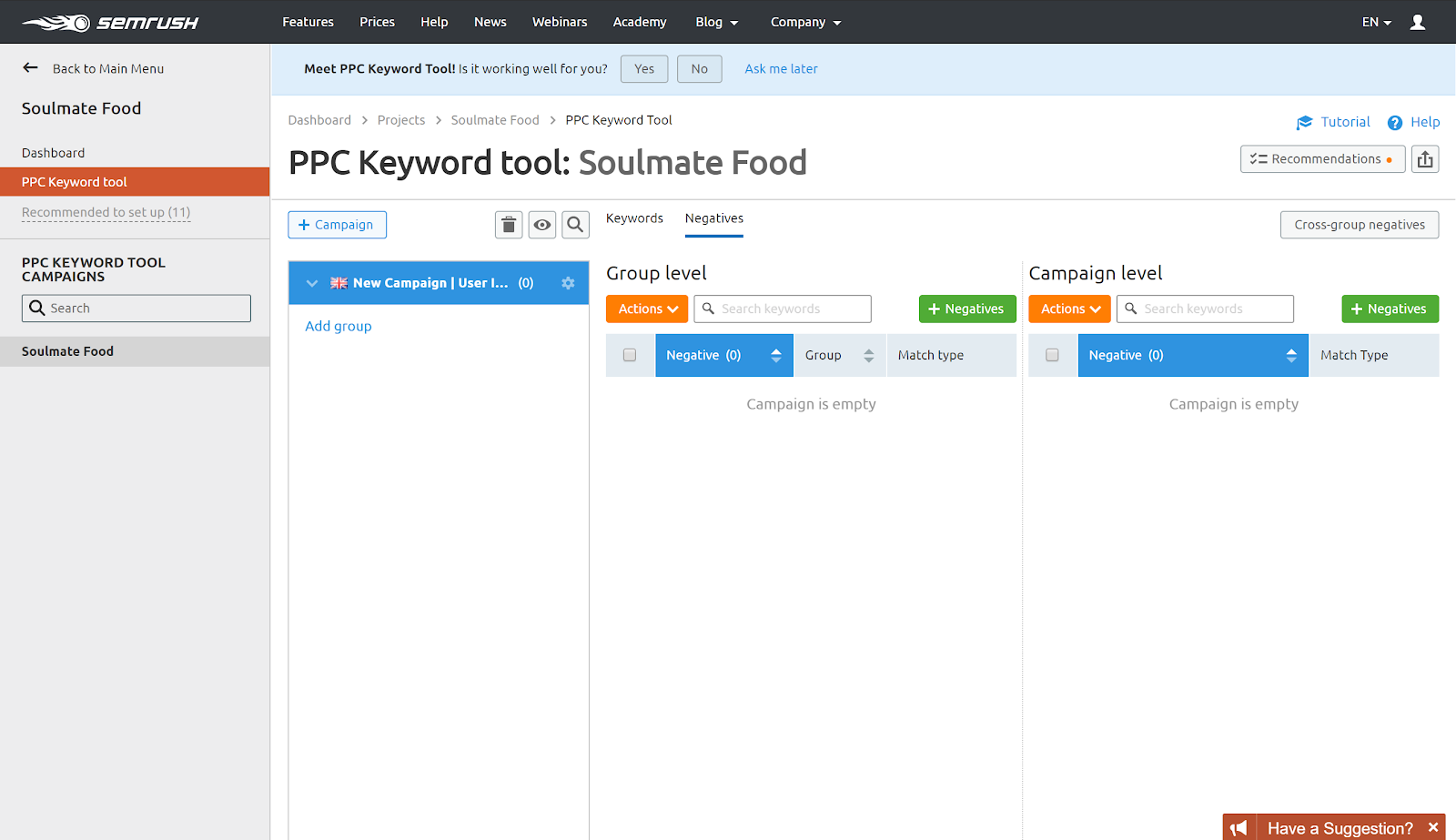This screenshot has height=840, width=1456.
Task: Switch to the Keywords tab
Action: tap(634, 218)
